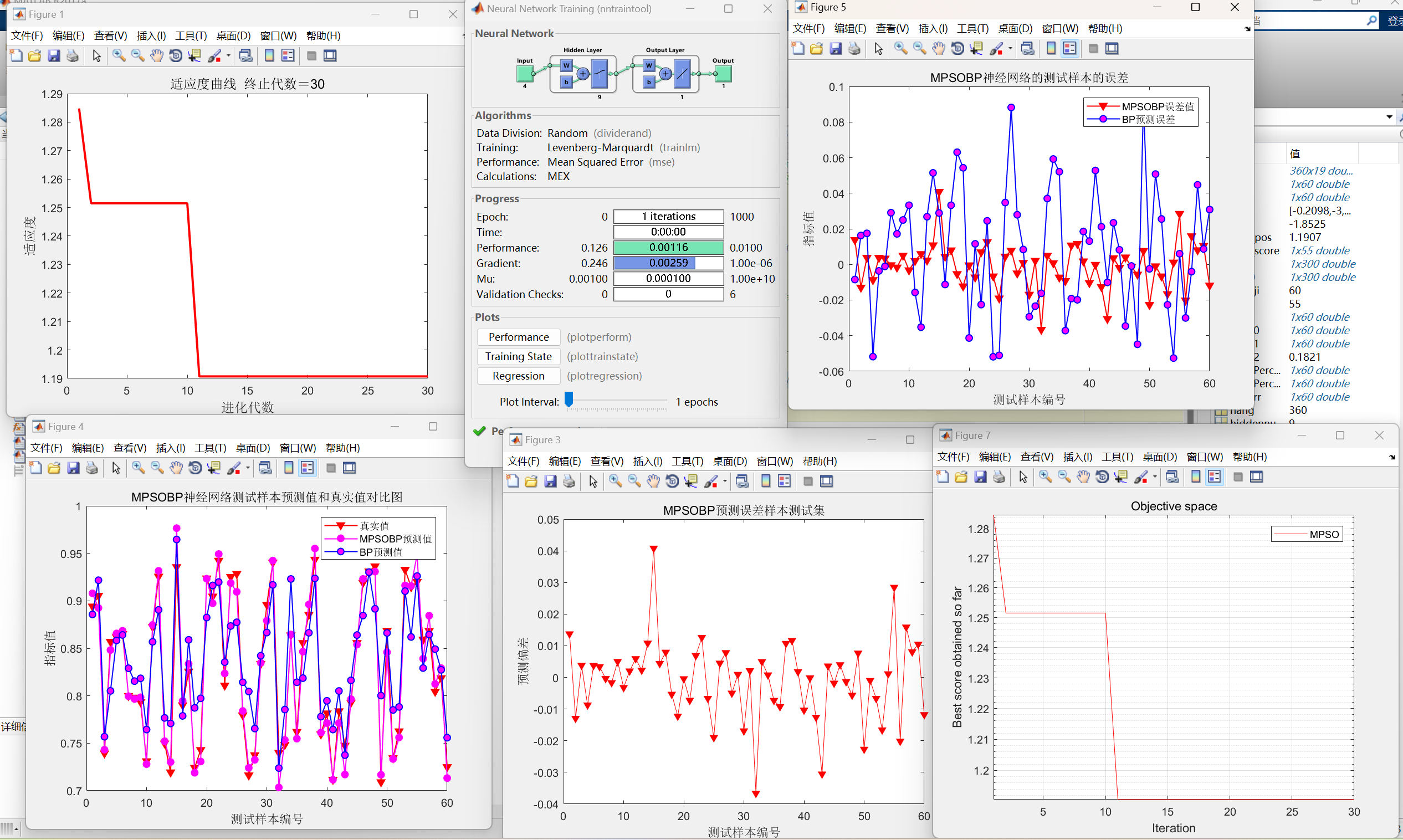Click Open File icon in Figure 5
1403x840 pixels.
point(816,49)
